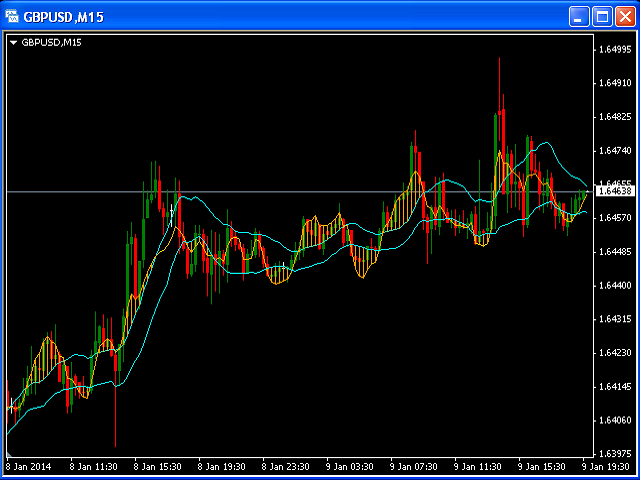Click the 1.64400 price axis label
Screen dimensions: 640x480
[x=615, y=285]
